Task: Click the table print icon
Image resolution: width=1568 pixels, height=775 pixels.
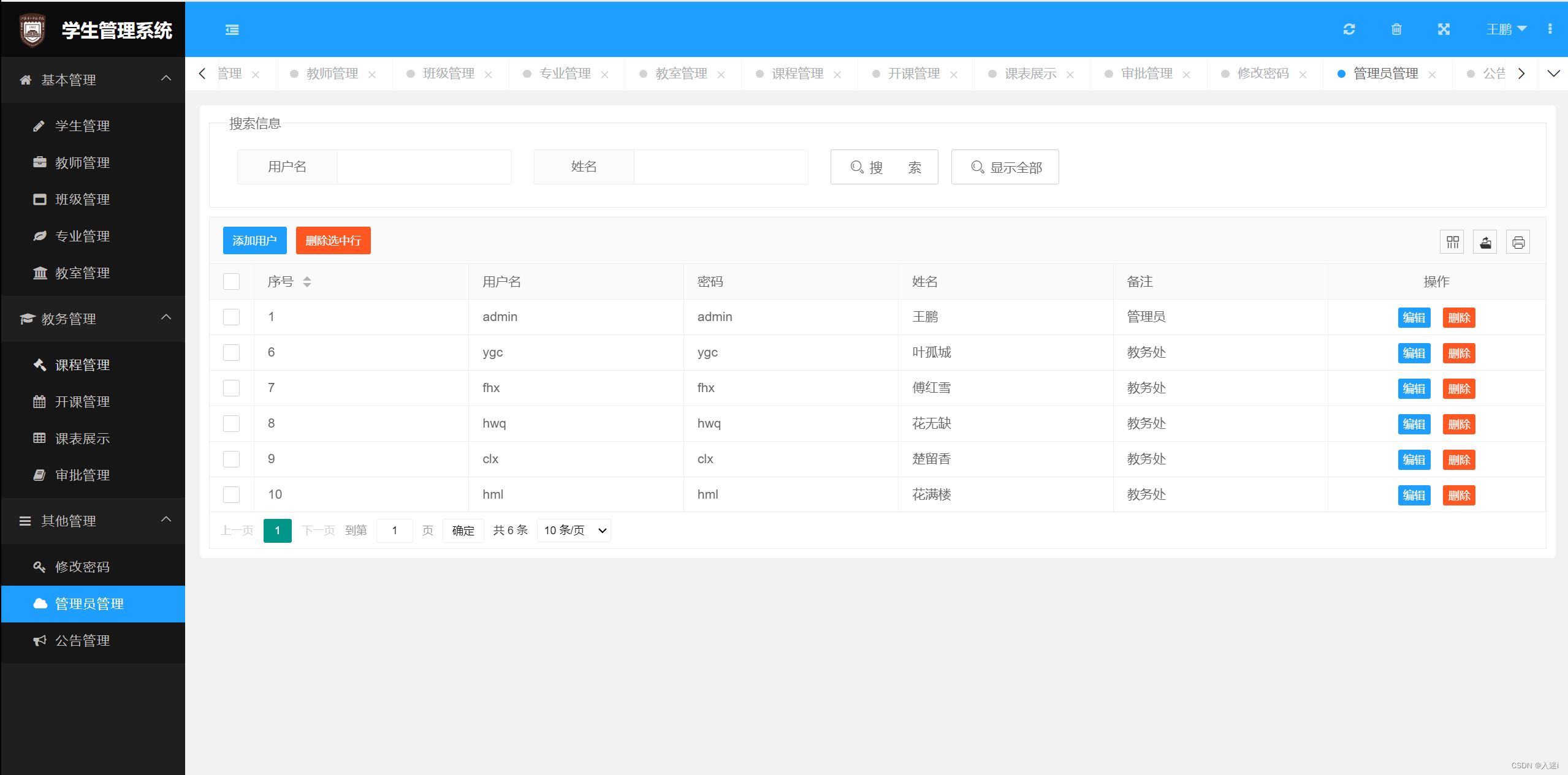Action: coord(1518,242)
